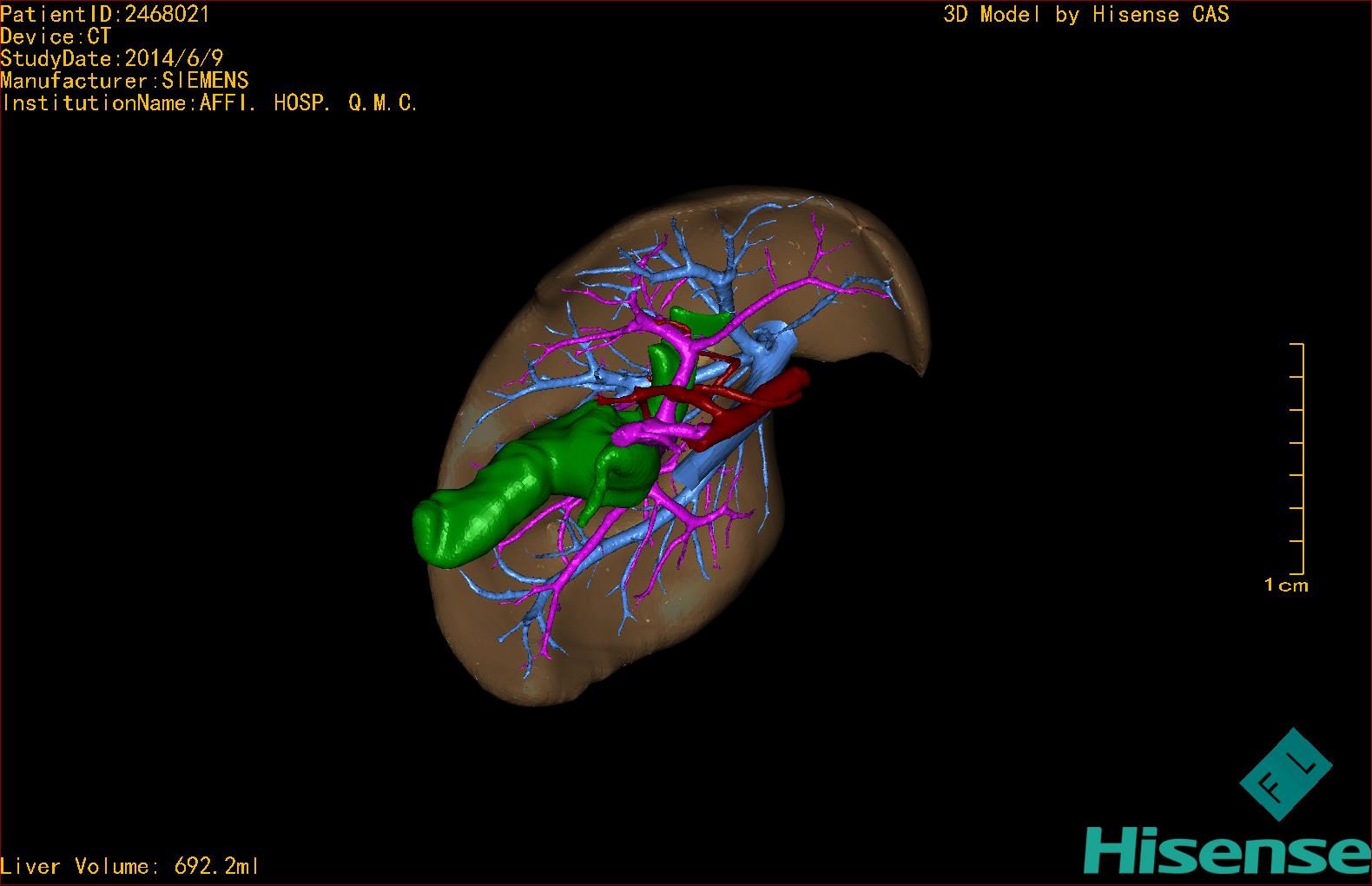Click InstitutionName:AFFI. HOSP. Q.M.C. text

point(209,102)
